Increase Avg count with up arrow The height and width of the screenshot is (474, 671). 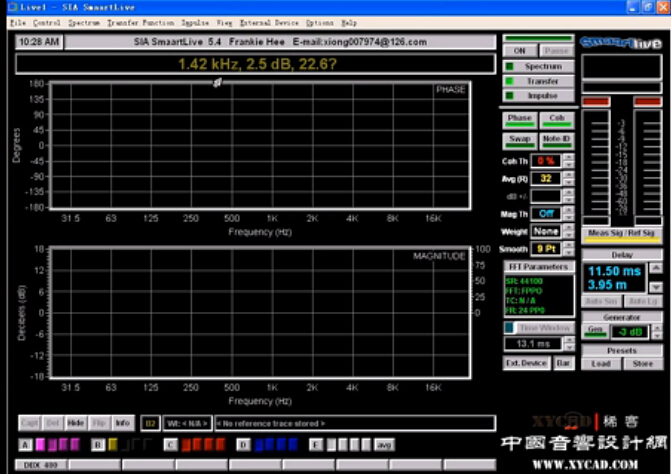(568, 175)
